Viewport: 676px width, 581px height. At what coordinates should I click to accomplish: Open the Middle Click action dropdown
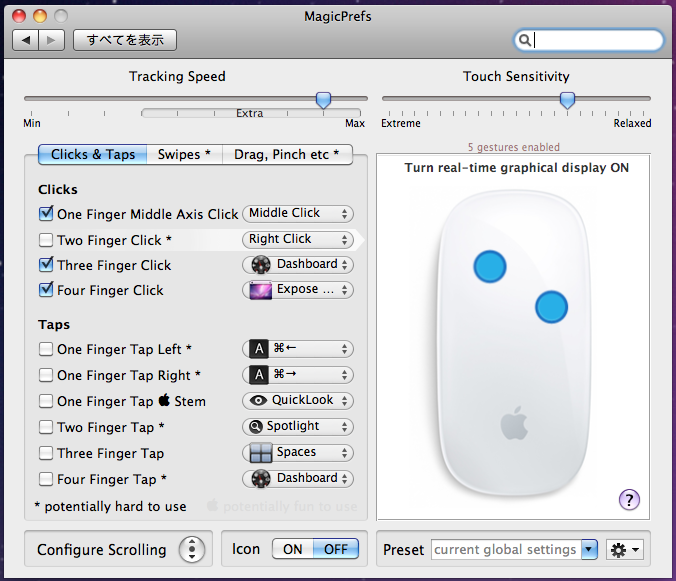tap(298, 213)
